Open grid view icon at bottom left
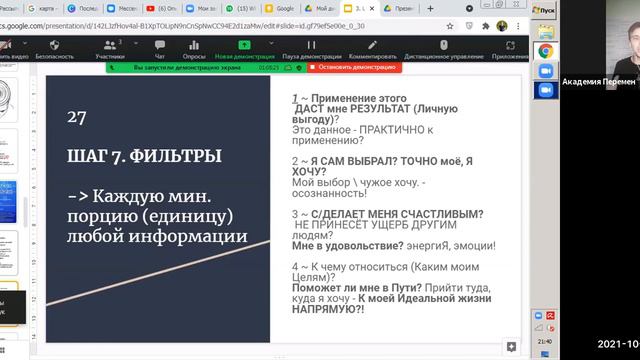Screen dimensions: 640x360 click(x=2, y=351)
